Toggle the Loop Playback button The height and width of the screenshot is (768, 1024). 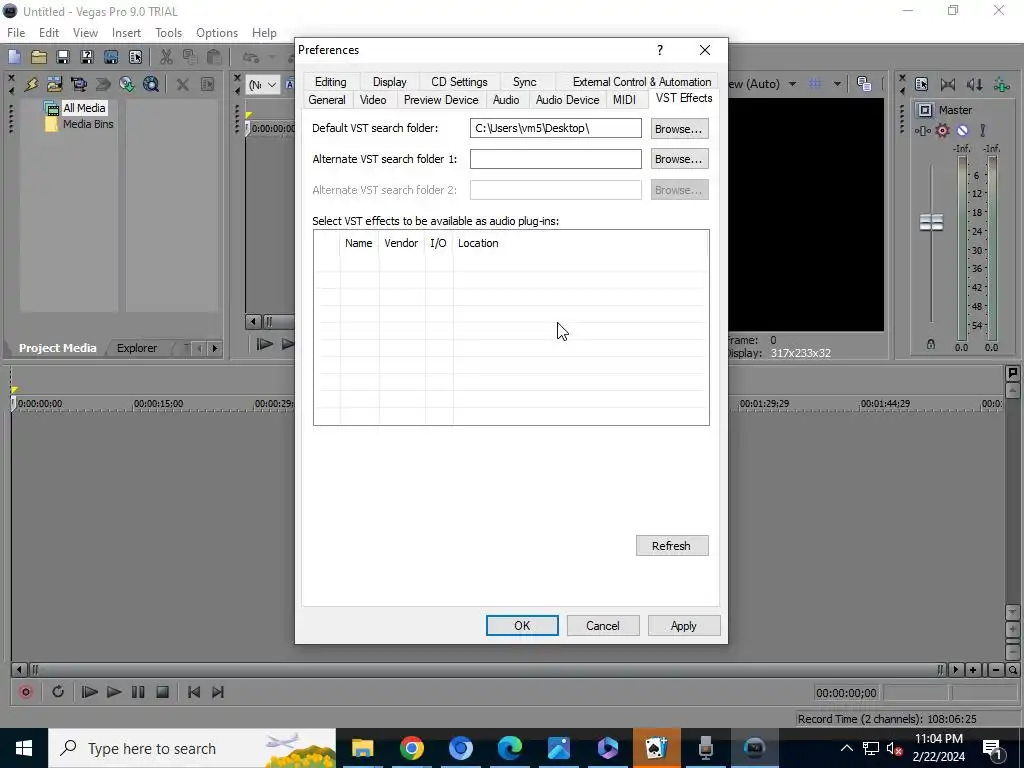coord(57,692)
